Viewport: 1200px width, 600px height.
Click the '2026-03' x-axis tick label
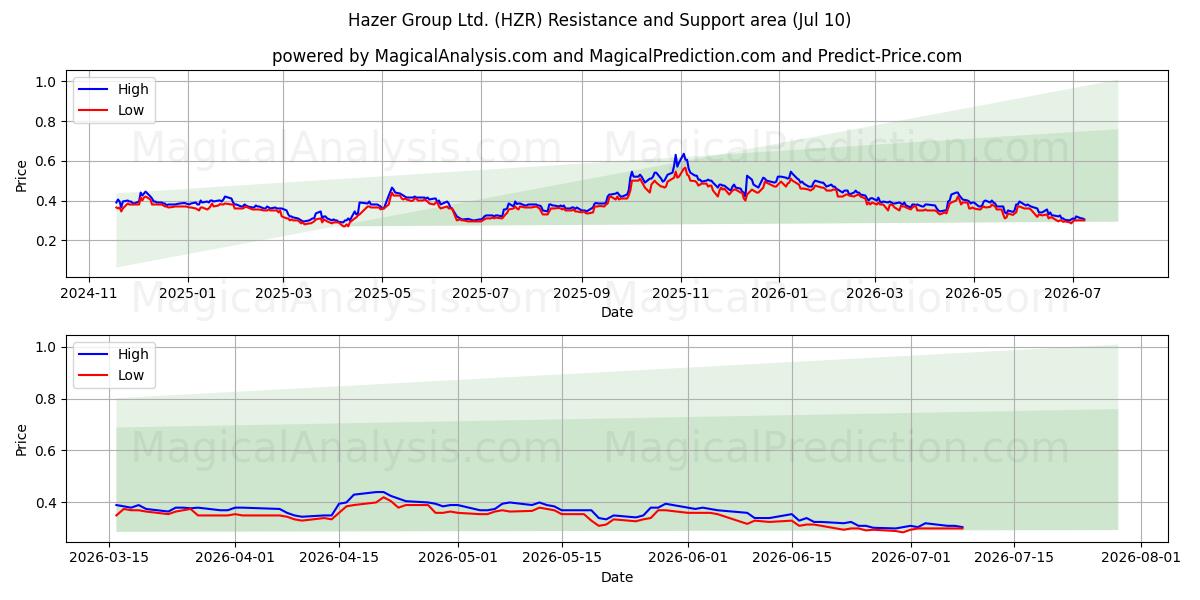point(875,293)
